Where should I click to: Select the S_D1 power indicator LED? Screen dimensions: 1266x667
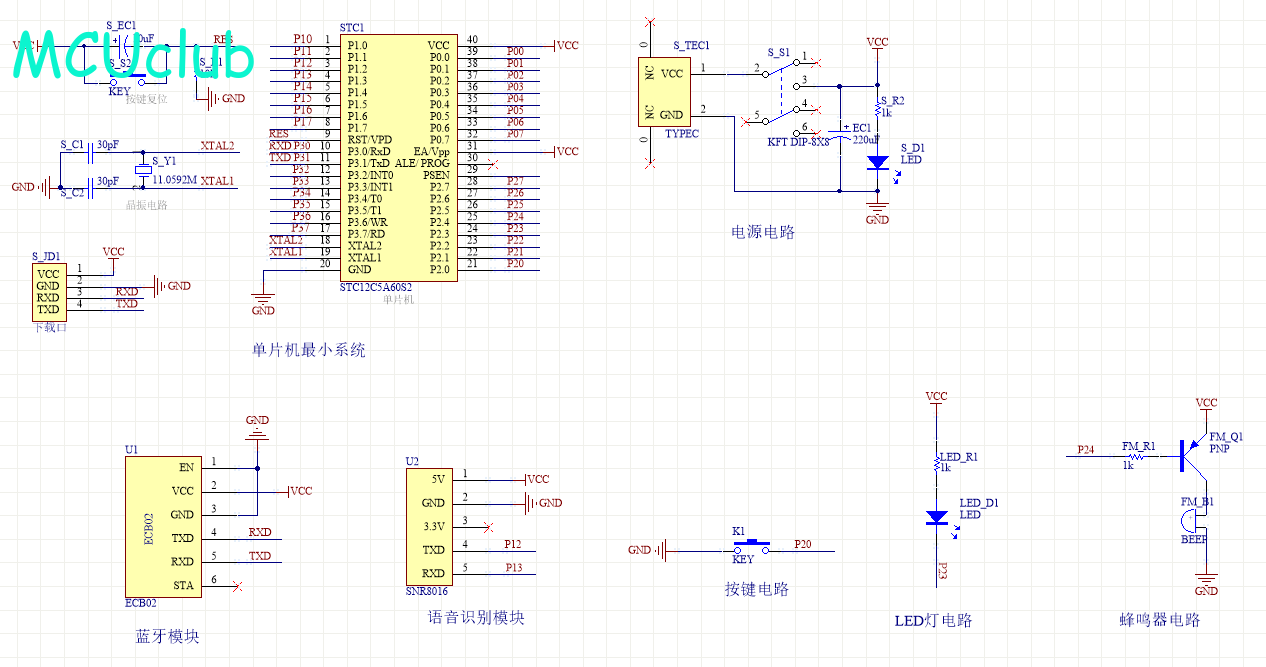(877, 162)
